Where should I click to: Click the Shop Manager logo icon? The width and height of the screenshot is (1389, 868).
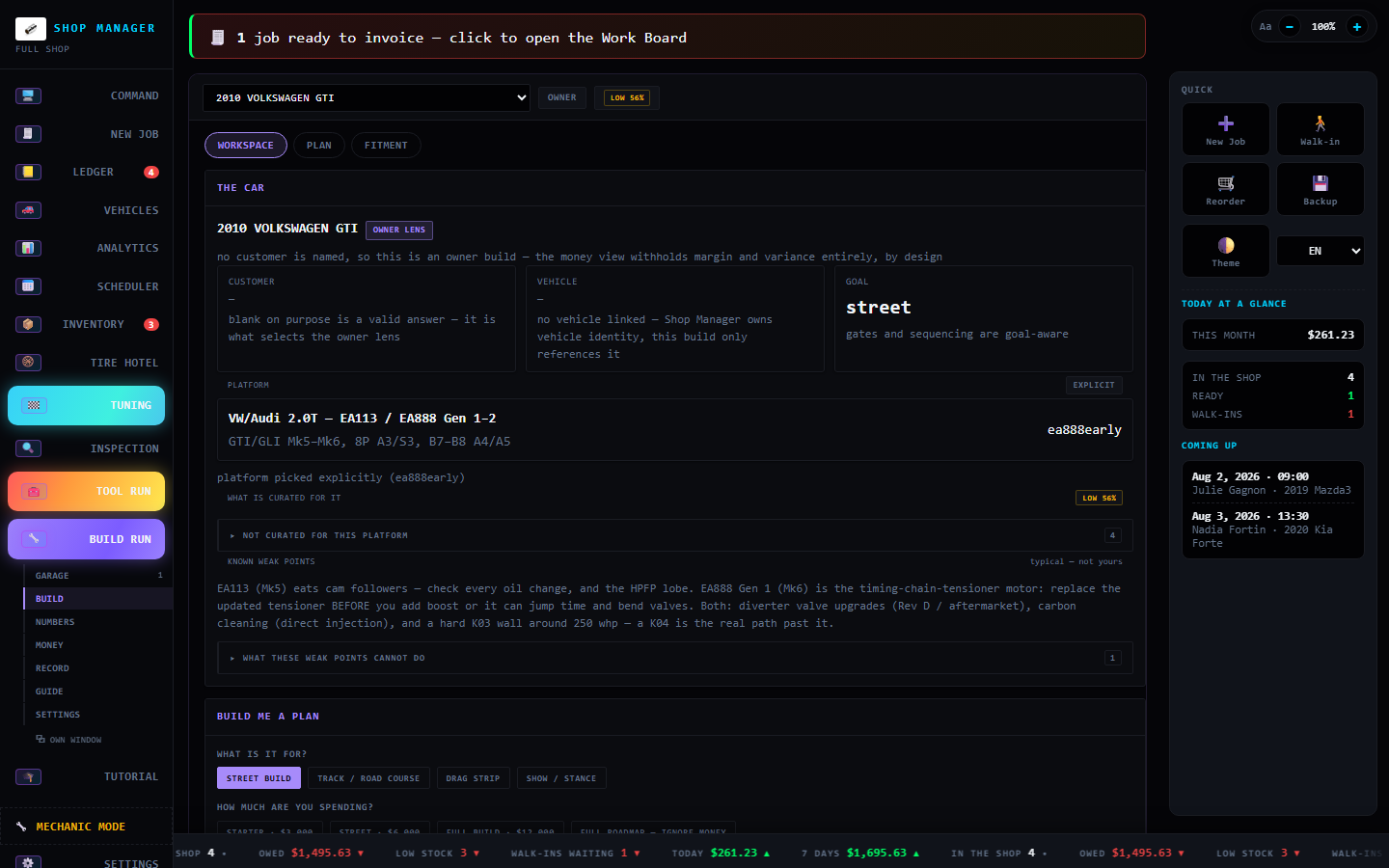point(31,28)
